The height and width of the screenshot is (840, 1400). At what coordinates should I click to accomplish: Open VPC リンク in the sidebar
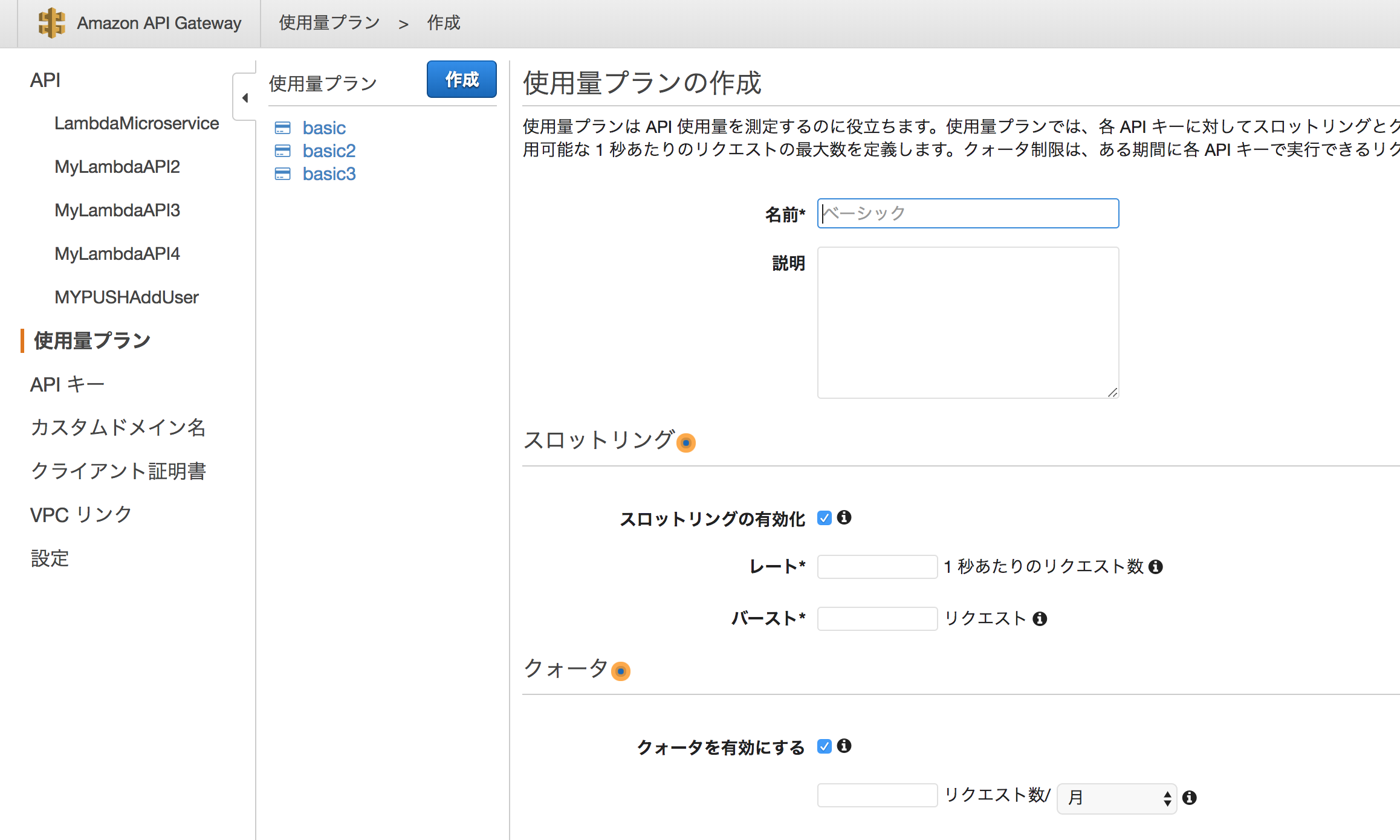pyautogui.click(x=81, y=515)
